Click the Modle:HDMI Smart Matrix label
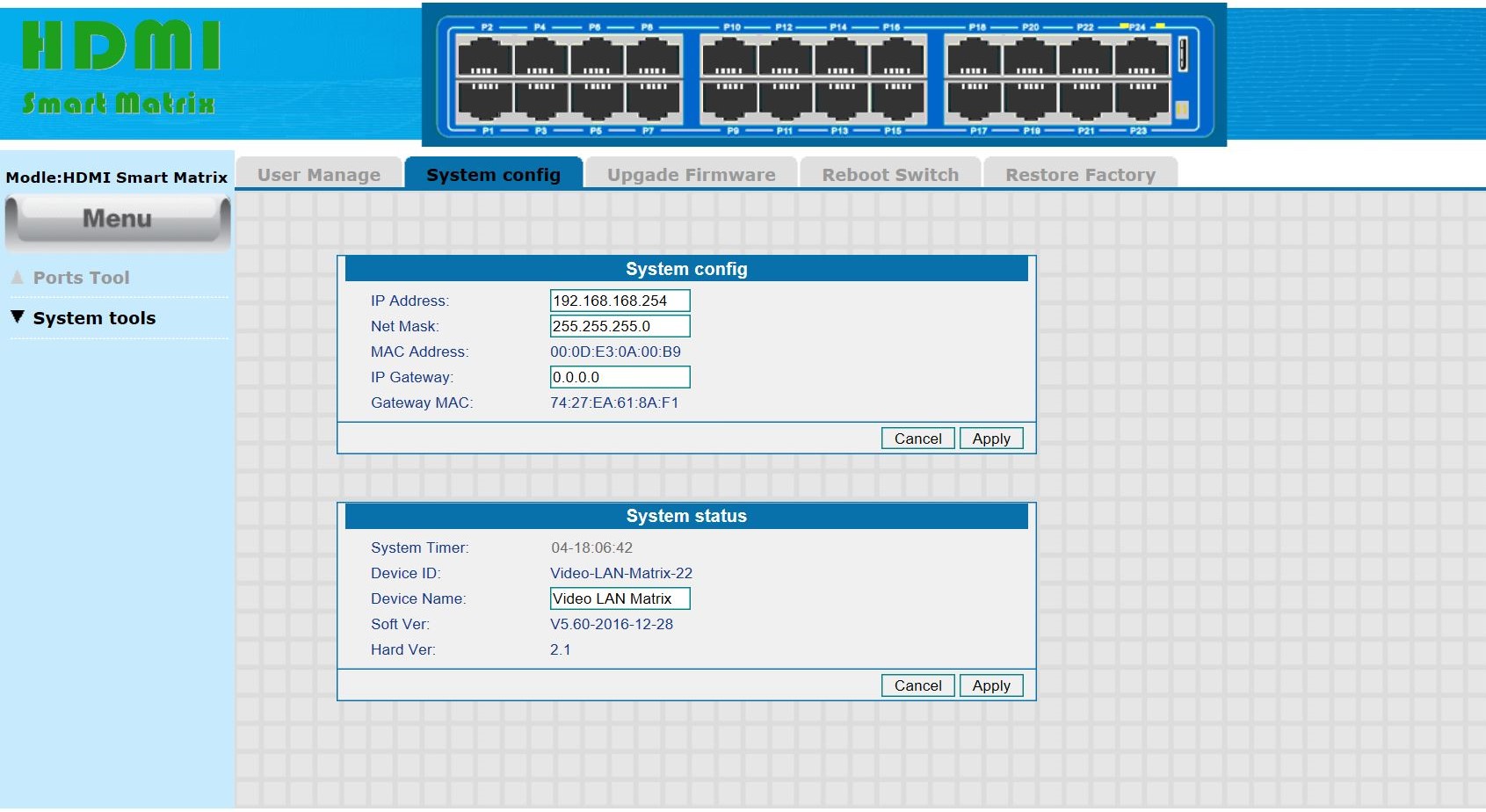Viewport: 1486px width, 812px height. coord(117,178)
